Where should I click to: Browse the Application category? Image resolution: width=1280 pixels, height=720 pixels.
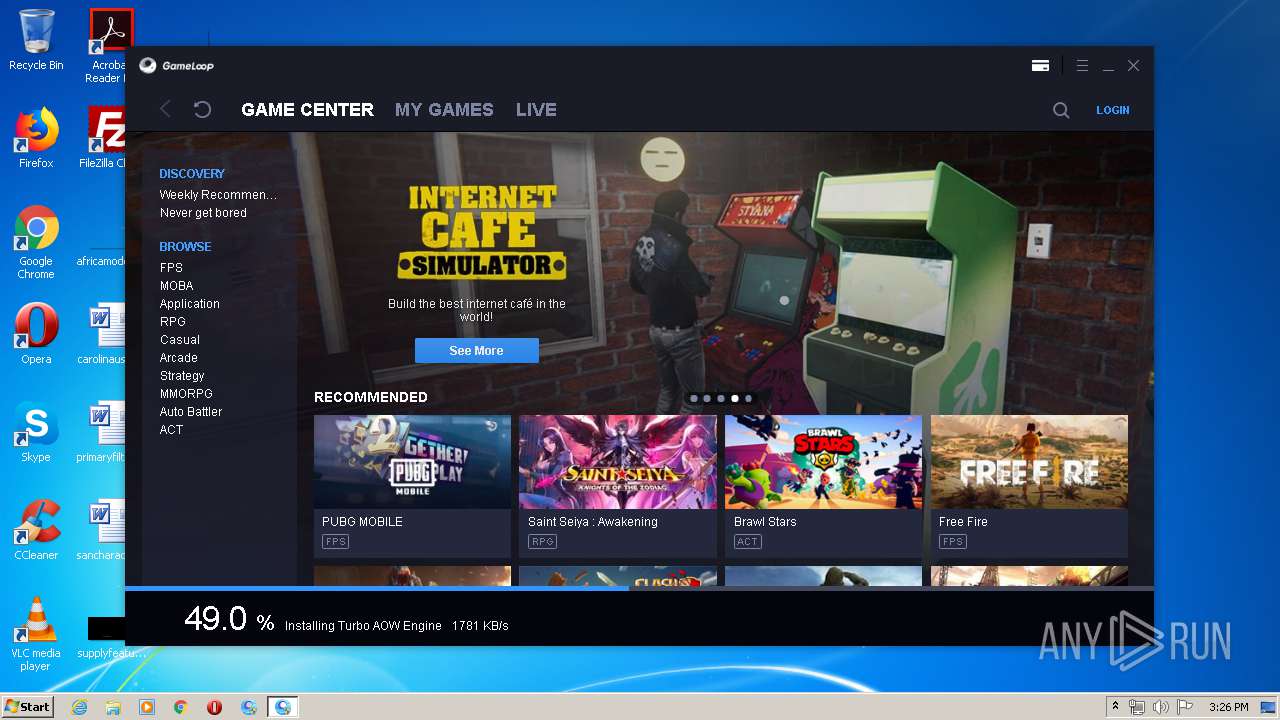(189, 304)
